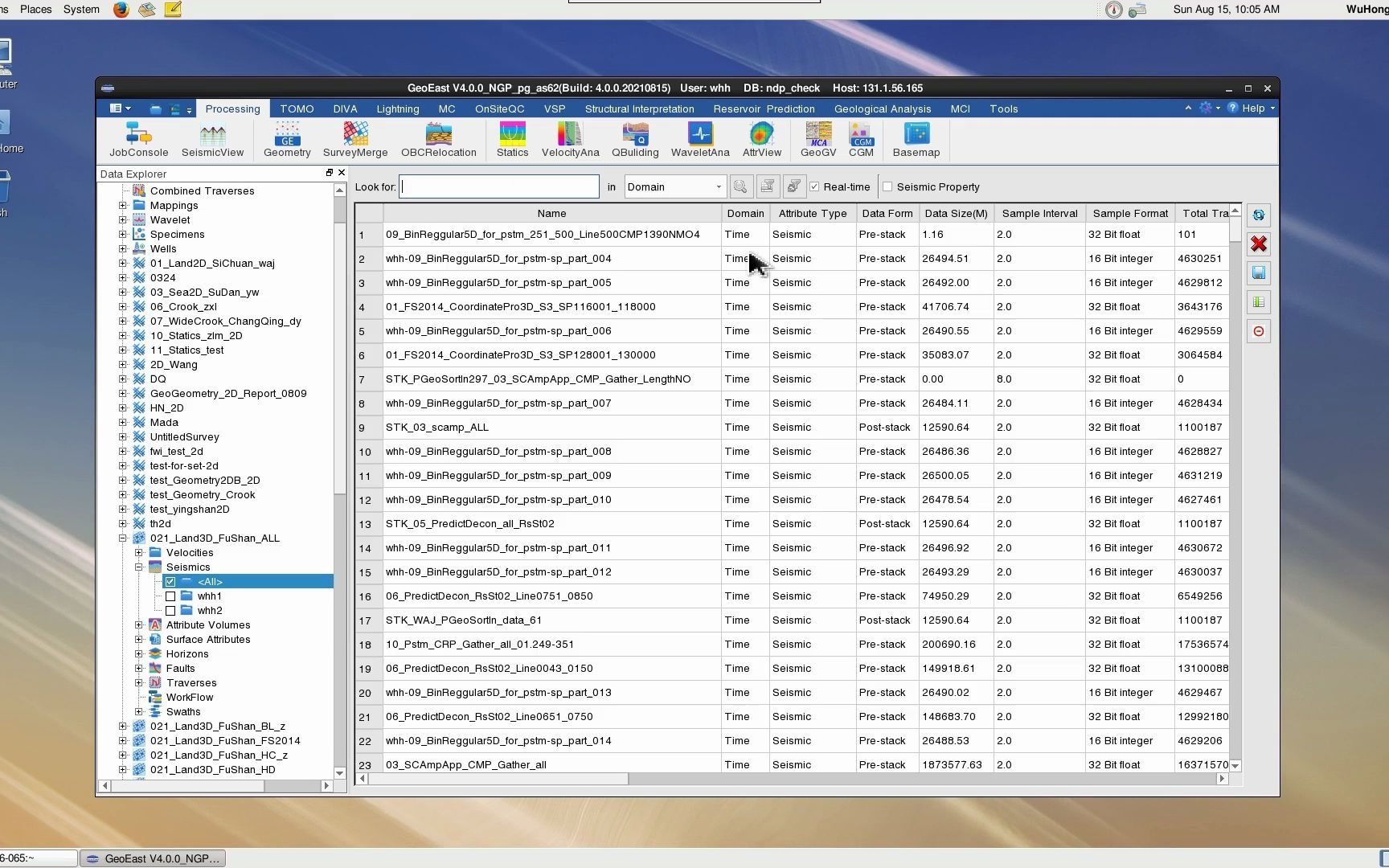Open the Domain search field dropdown
Image resolution: width=1389 pixels, height=868 pixels.
718,187
